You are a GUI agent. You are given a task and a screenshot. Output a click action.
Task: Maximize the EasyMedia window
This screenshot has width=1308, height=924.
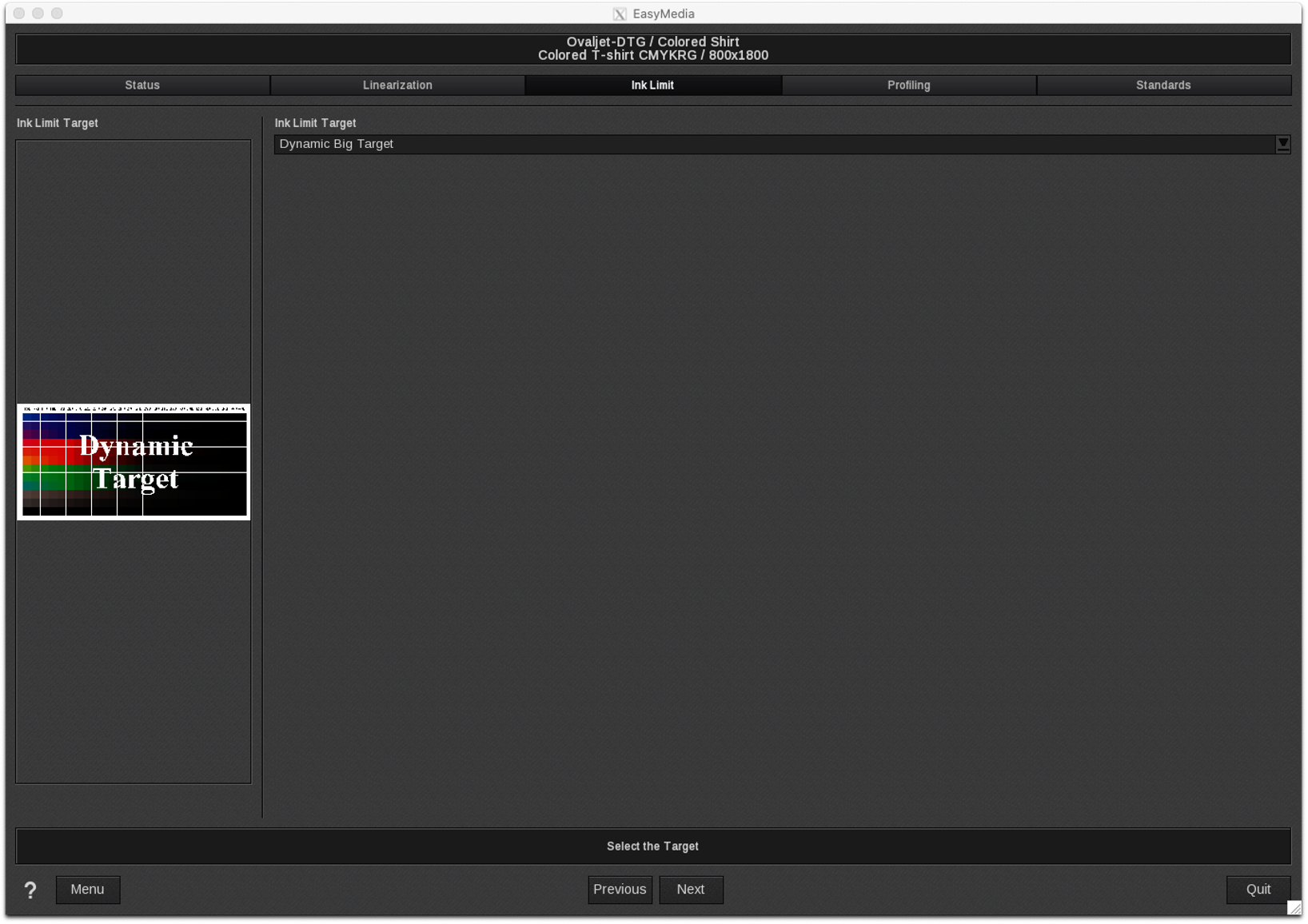pyautogui.click(x=57, y=14)
